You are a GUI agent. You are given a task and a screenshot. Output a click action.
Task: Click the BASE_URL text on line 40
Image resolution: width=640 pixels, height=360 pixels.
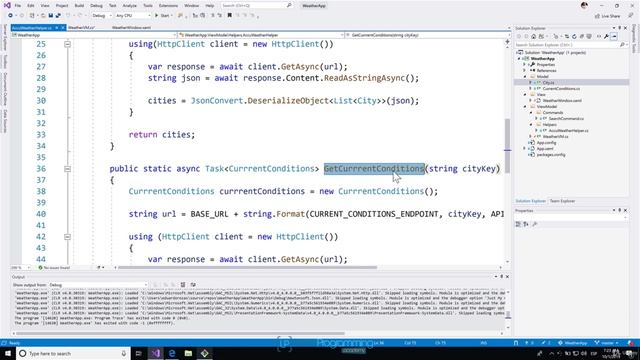pos(209,214)
